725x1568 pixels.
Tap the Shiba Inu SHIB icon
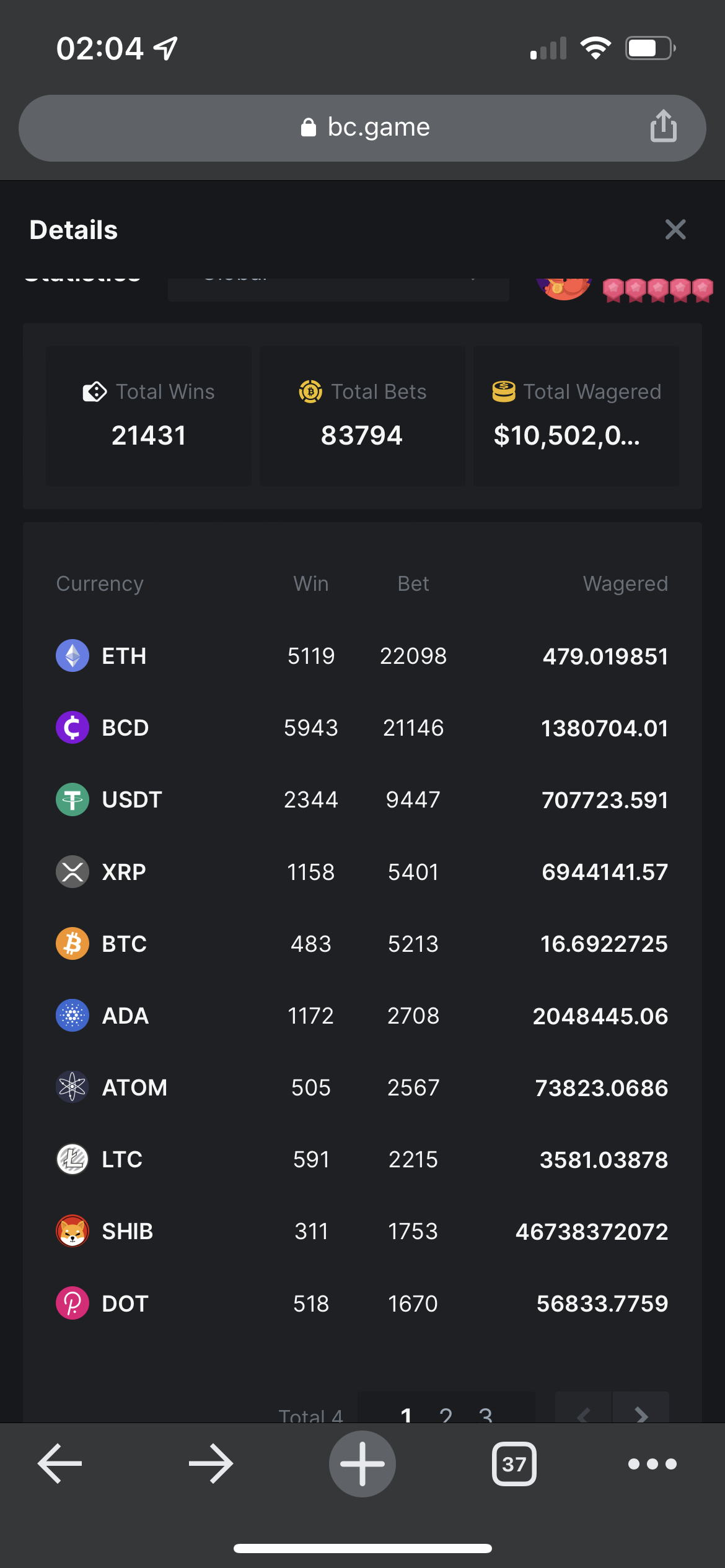[72, 1231]
